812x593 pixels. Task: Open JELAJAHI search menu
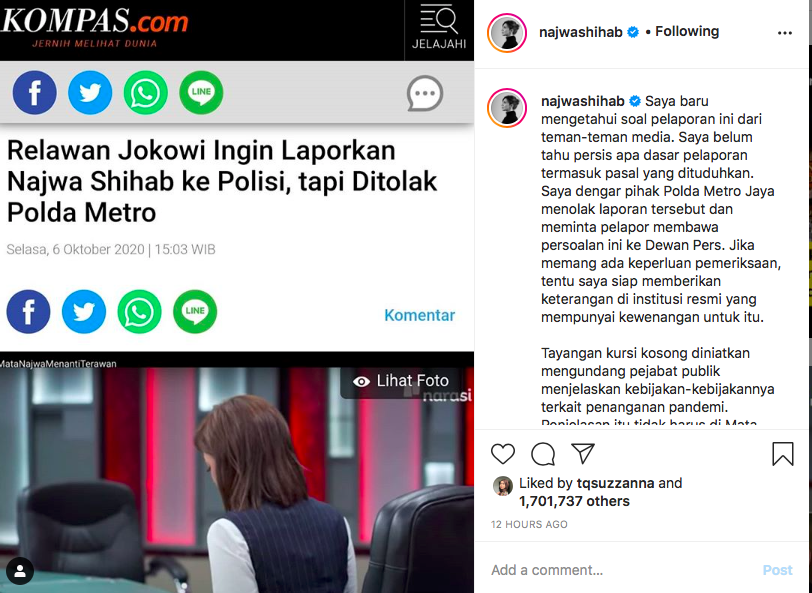coord(439,28)
